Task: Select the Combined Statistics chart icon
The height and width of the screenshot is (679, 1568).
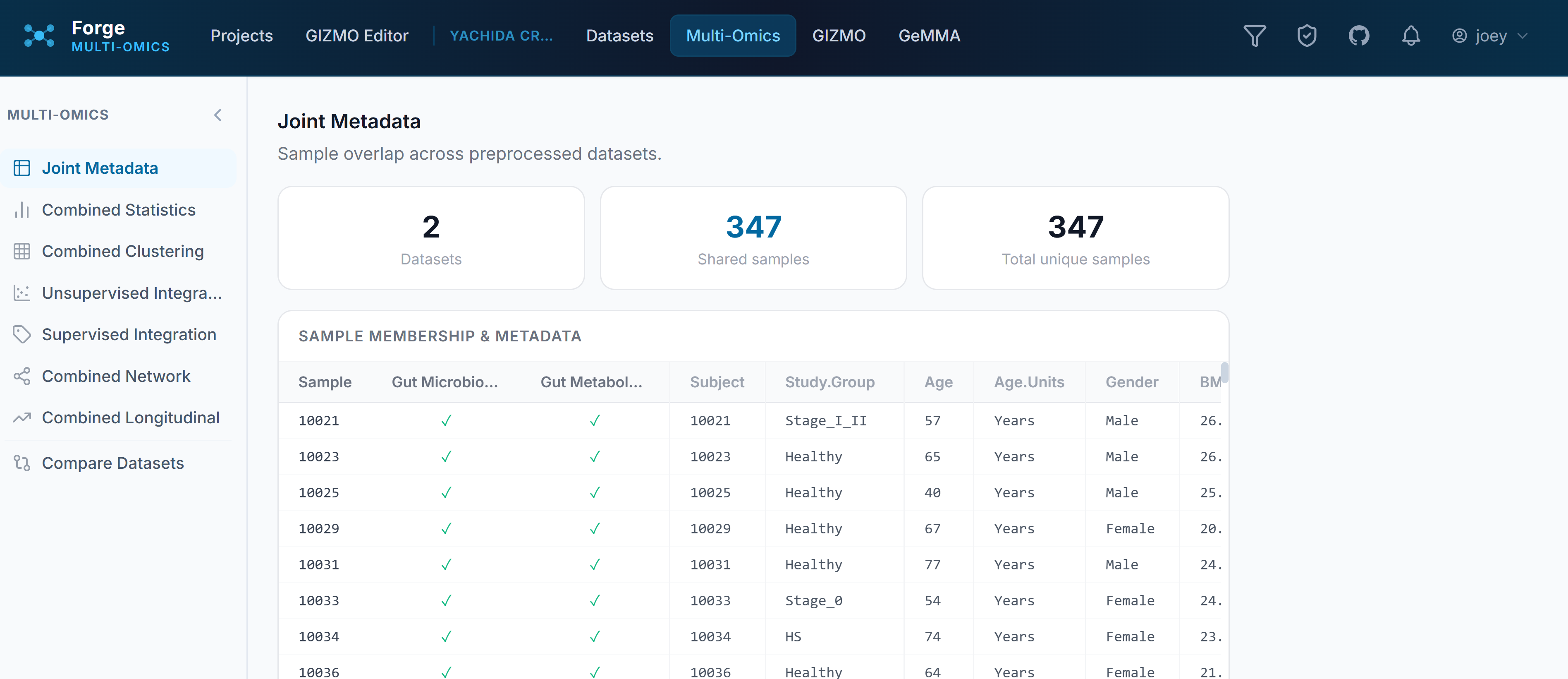Action: [x=22, y=209]
